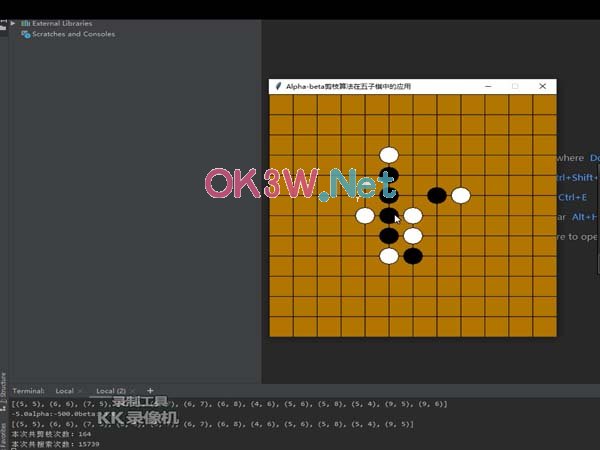Click the Scratches and Consoles icon
This screenshot has width=600, height=450.
point(26,34)
